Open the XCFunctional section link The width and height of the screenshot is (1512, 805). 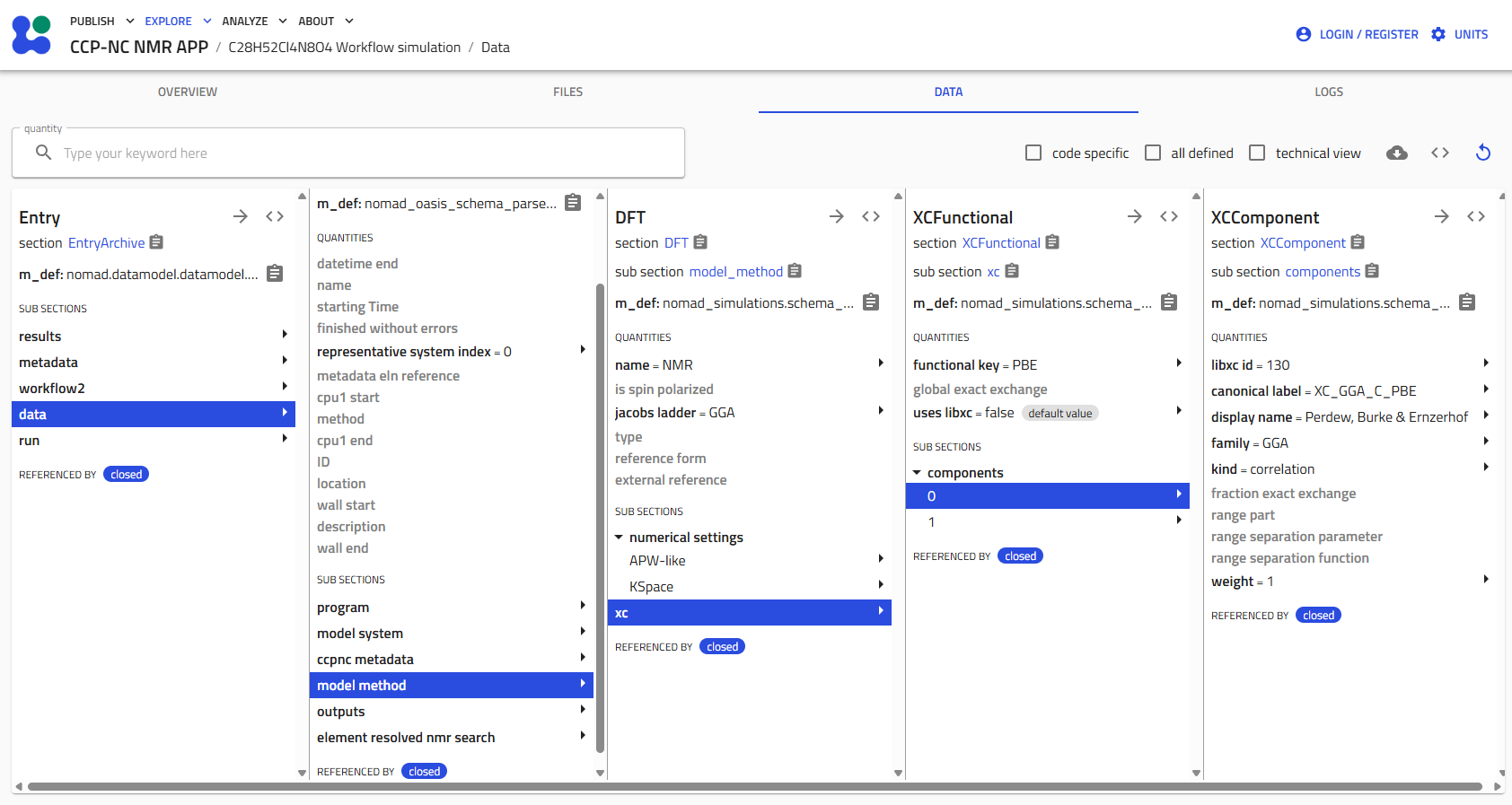coord(1001,242)
